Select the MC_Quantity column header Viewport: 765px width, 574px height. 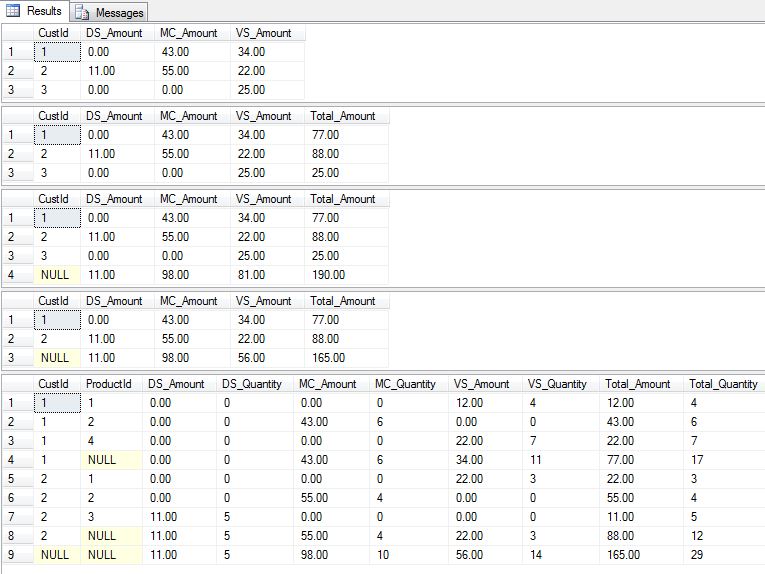[409, 384]
